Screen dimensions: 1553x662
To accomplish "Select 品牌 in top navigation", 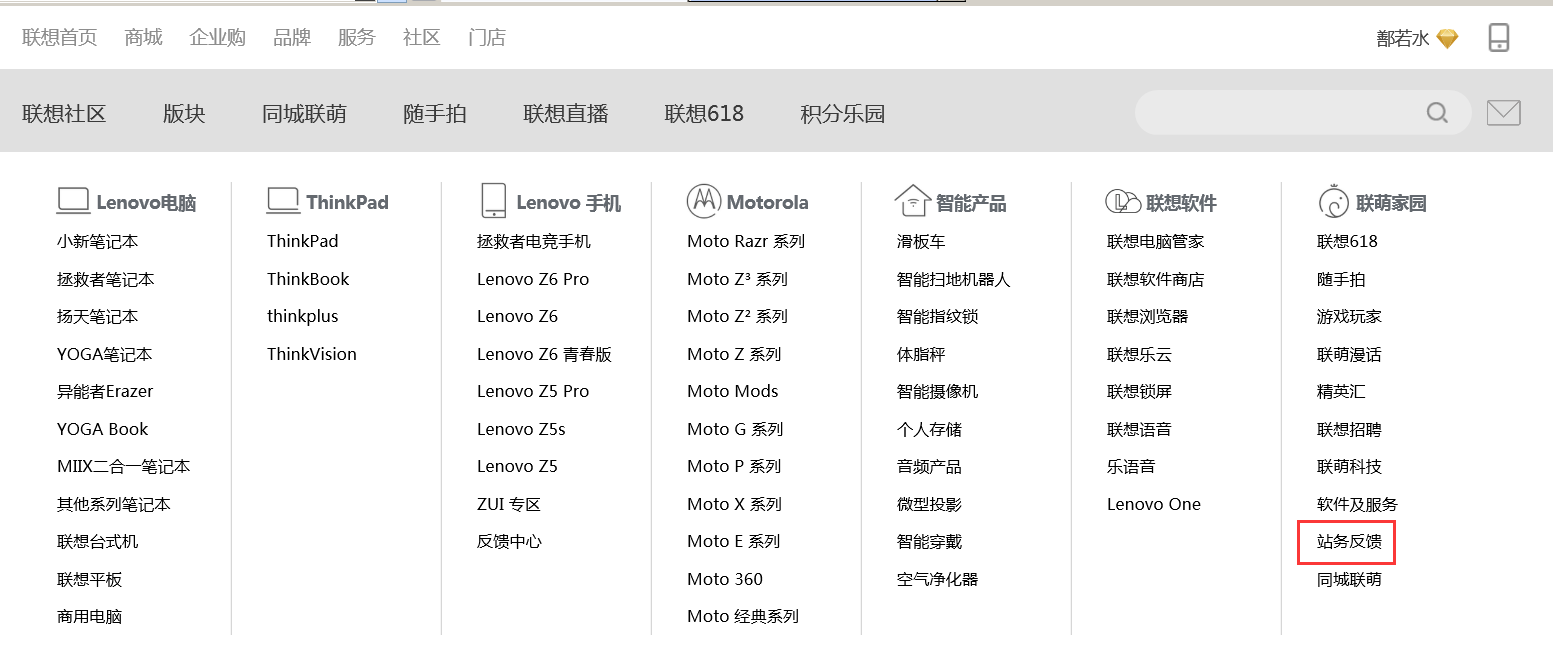I will pyautogui.click(x=292, y=38).
